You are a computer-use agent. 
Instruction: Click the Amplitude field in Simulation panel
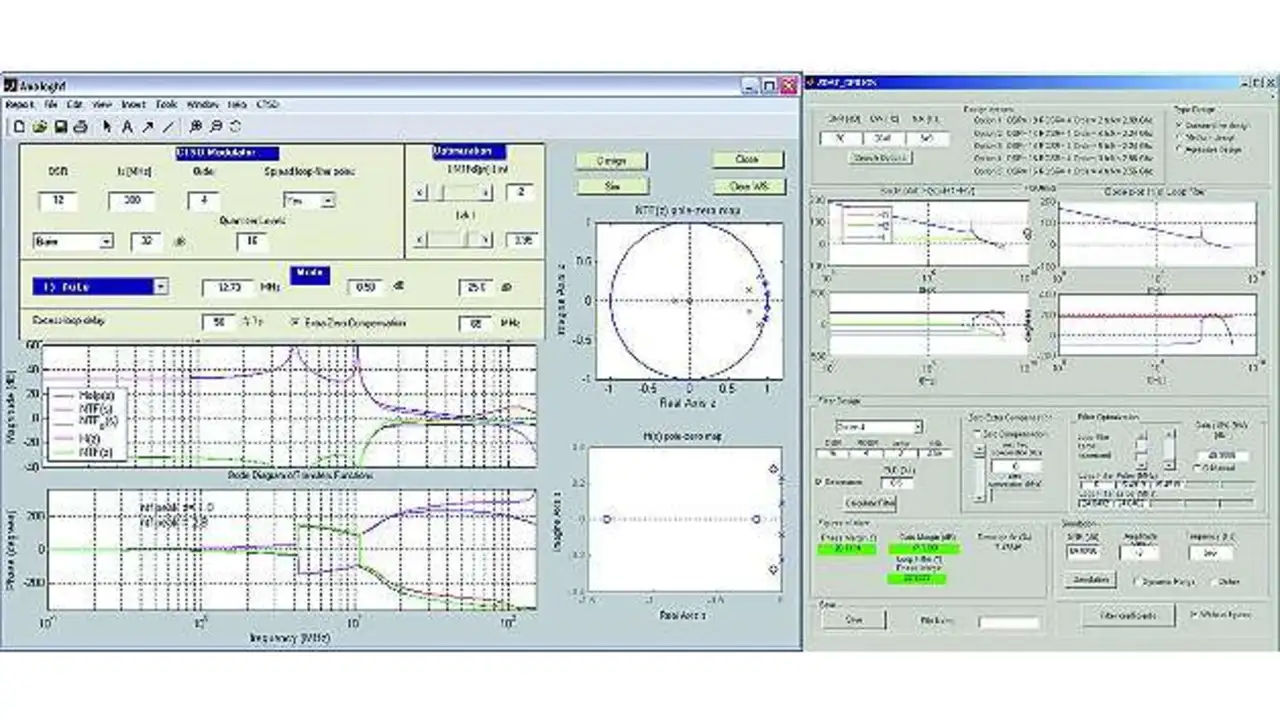pos(1138,553)
